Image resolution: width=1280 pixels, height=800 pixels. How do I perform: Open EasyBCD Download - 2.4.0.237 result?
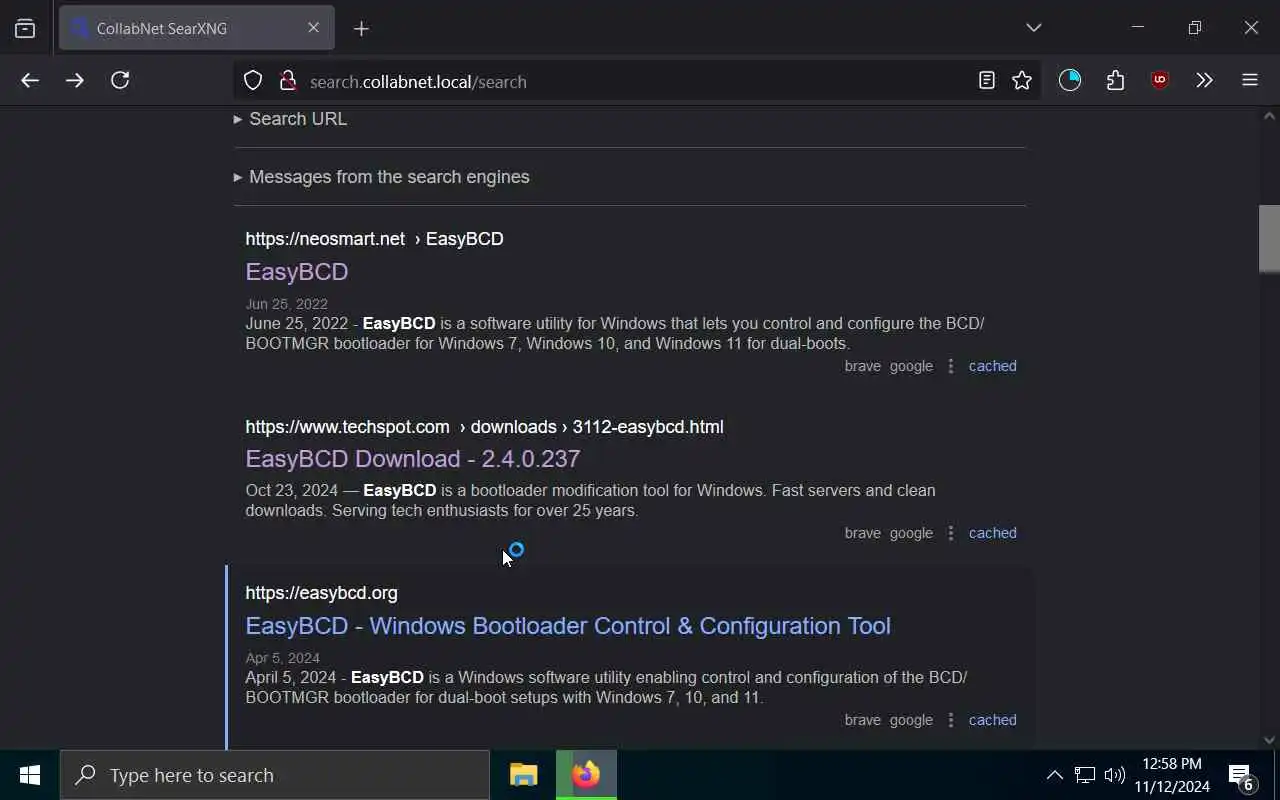click(x=412, y=459)
